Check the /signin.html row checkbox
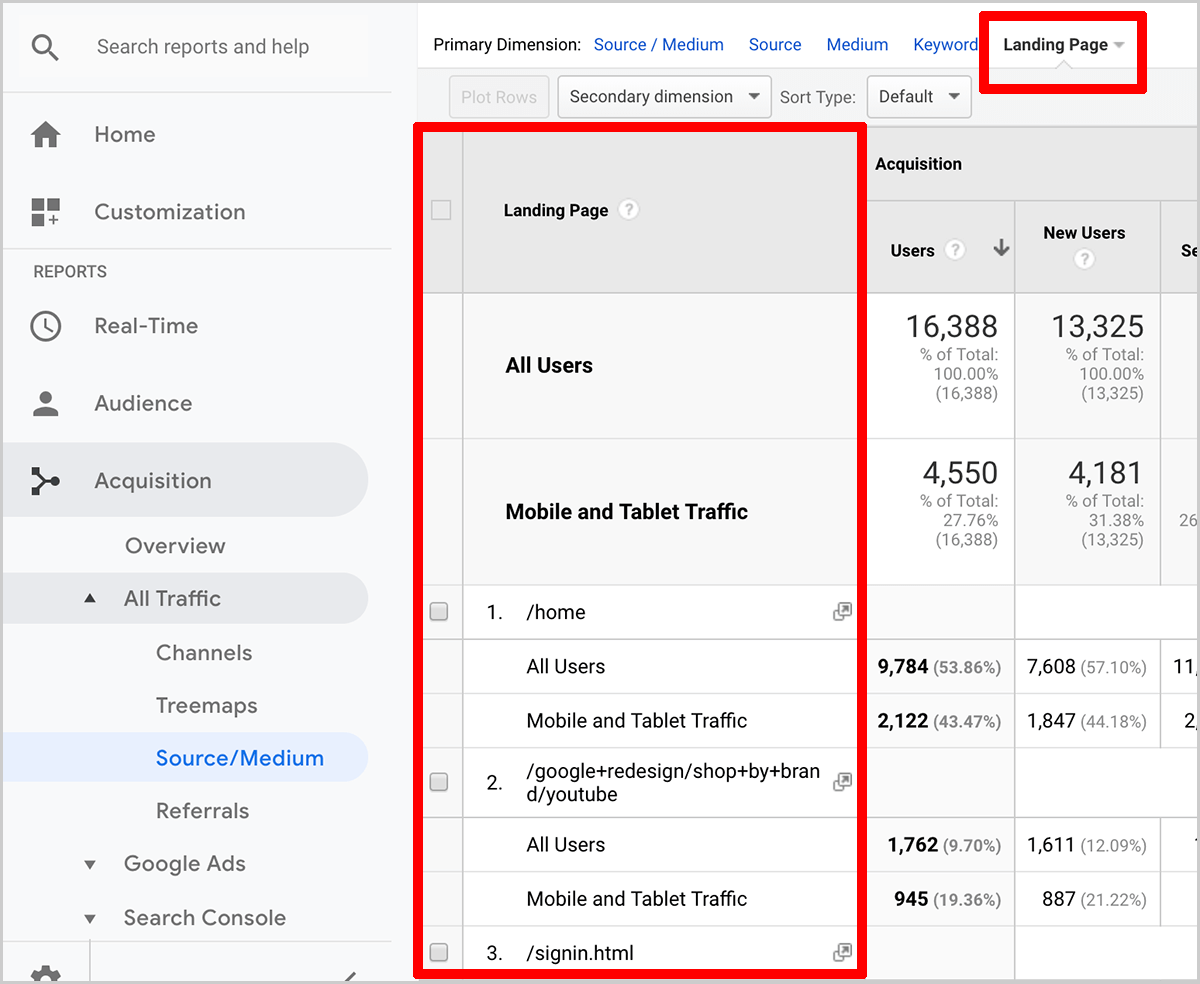 439,952
